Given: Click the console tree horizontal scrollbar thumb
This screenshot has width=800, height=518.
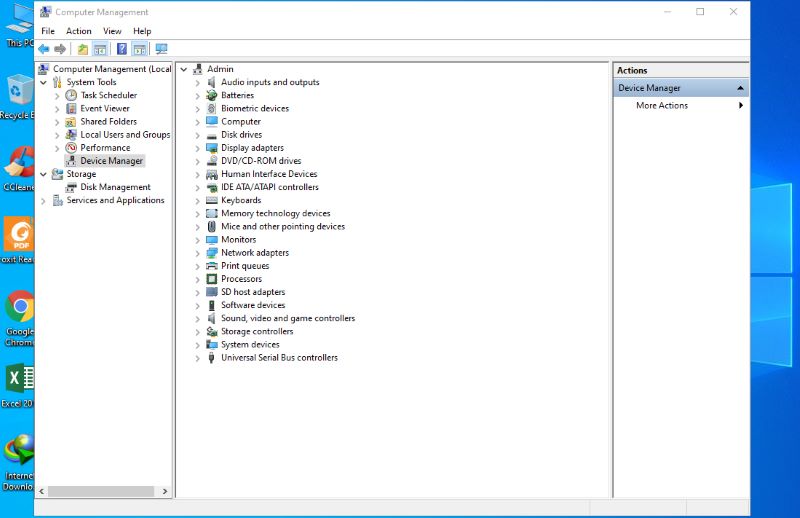Looking at the screenshot, I should click(101, 491).
